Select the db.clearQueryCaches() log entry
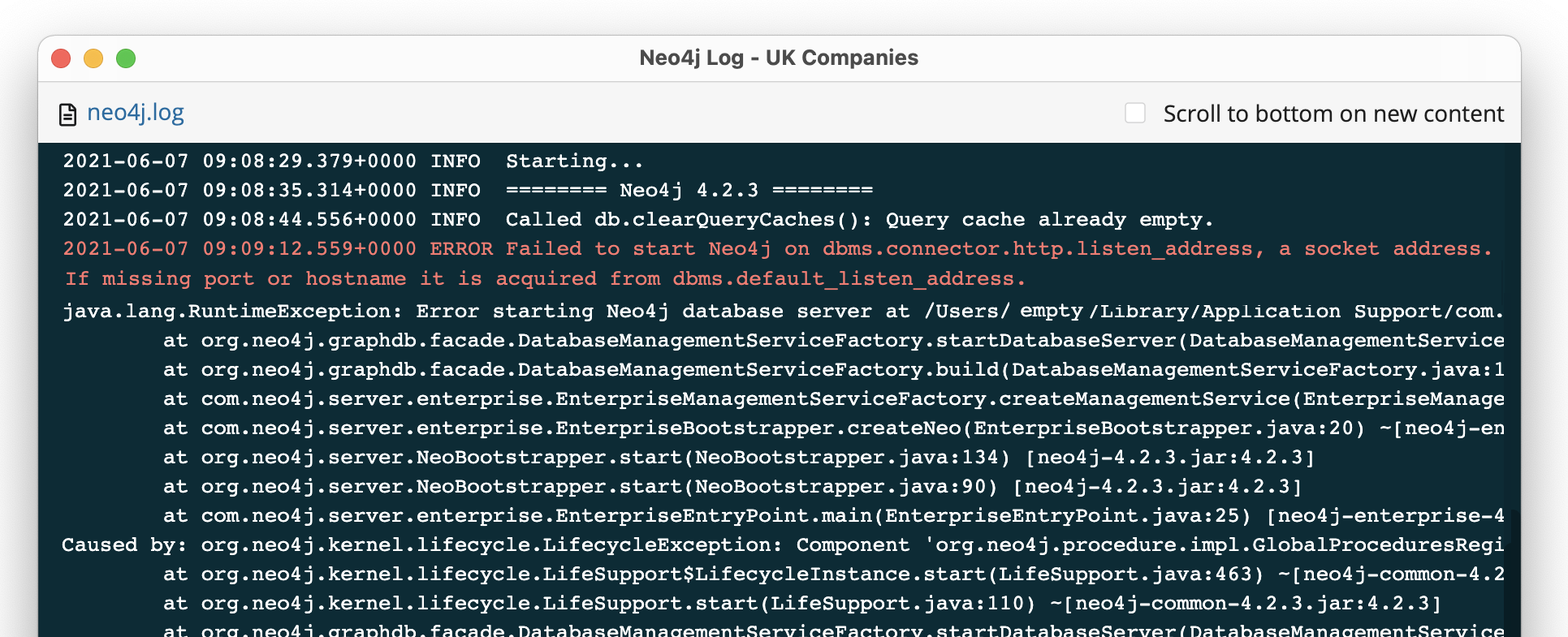This screenshot has height=637, width=1568. coord(637,220)
